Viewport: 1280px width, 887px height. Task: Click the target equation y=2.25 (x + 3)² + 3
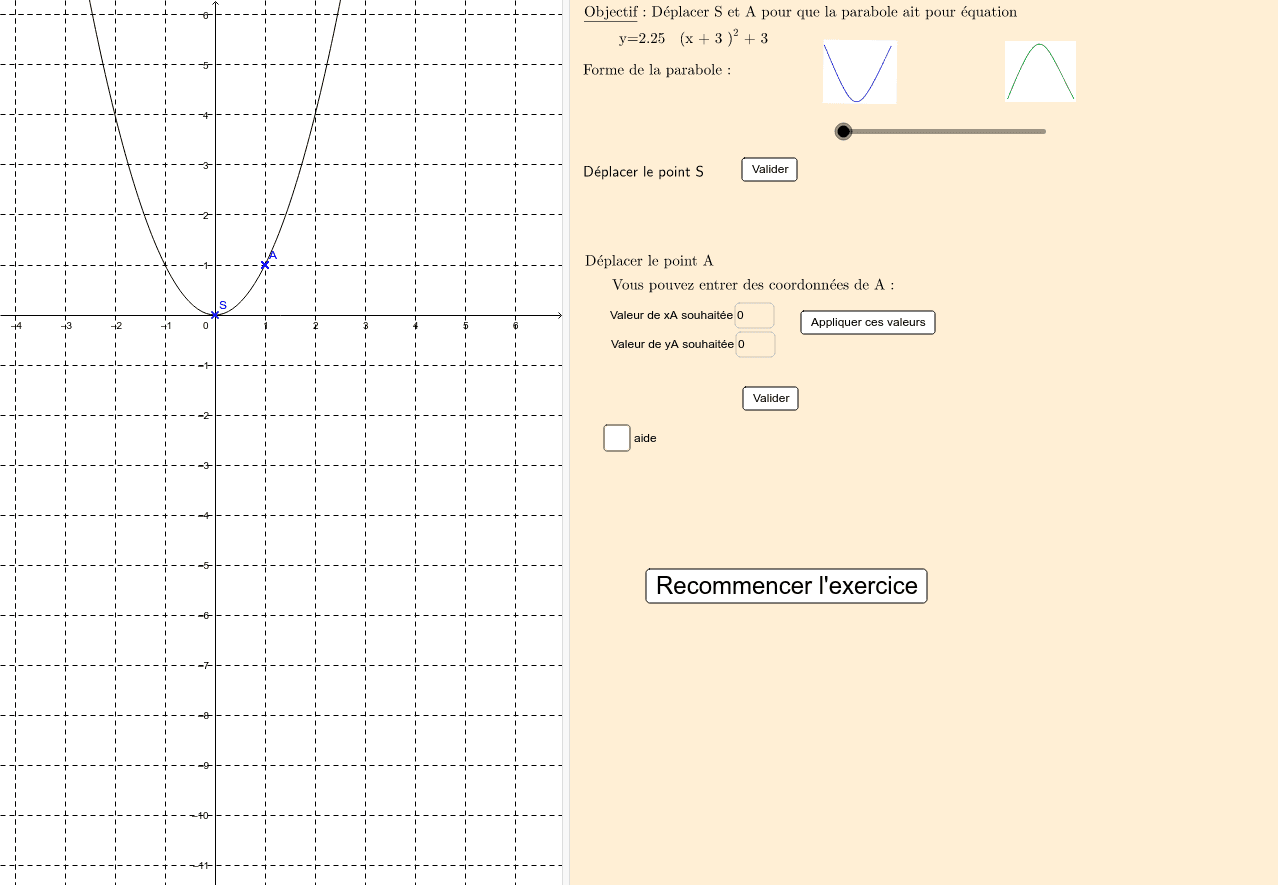pos(693,39)
